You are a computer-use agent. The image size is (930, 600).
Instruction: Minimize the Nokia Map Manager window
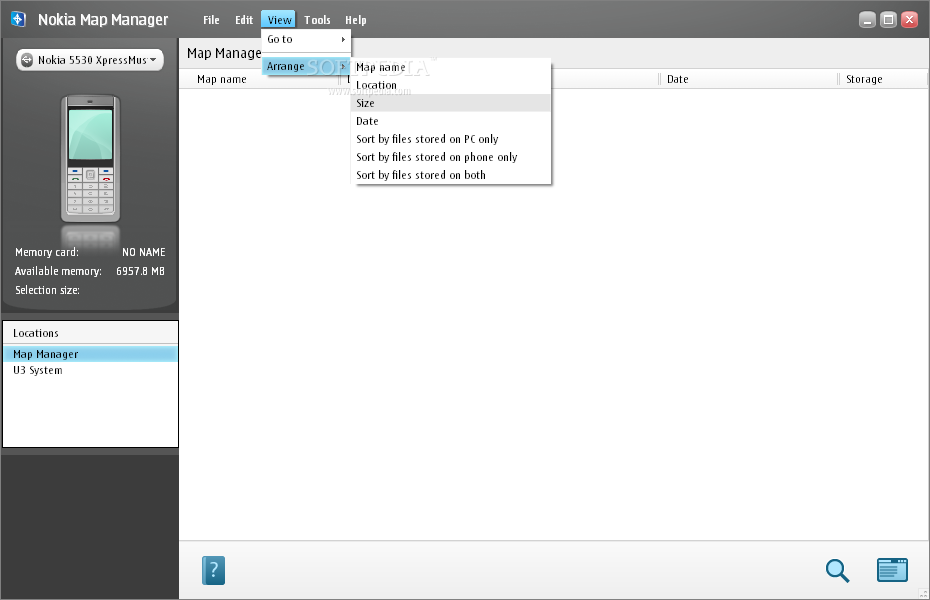tap(867, 20)
